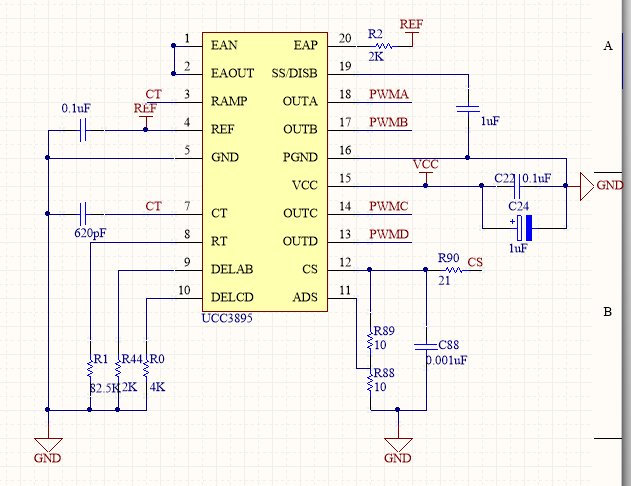Select the R44 resistor symbol
Screen dimensions: 631x486
click(x=118, y=369)
